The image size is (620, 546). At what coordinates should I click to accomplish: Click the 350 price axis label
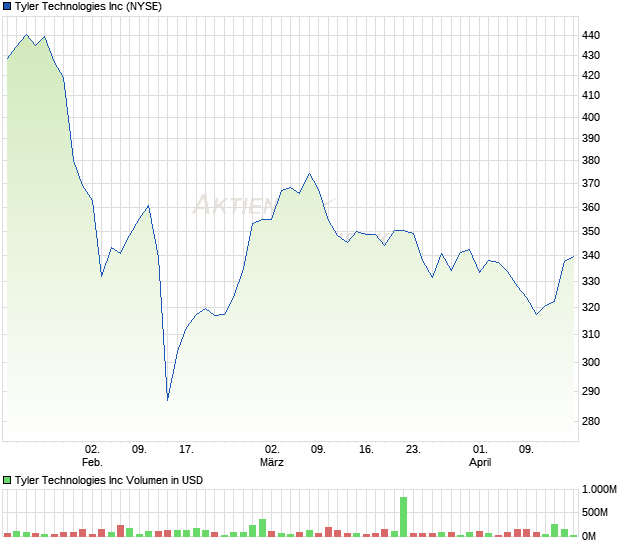[591, 231]
